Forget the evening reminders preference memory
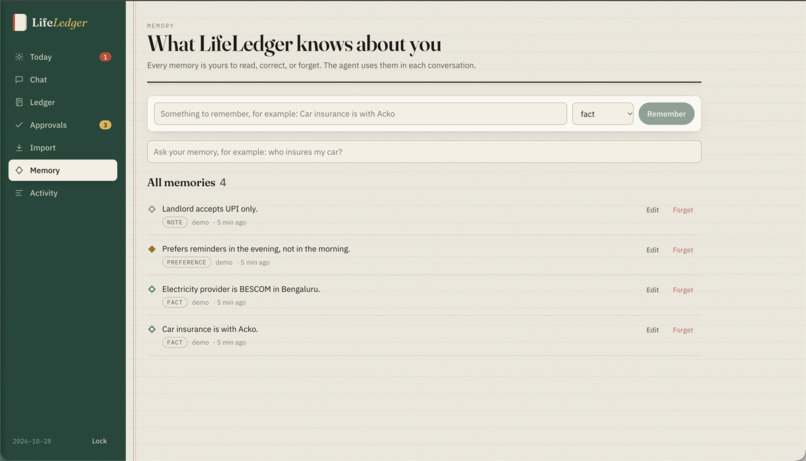This screenshot has width=806, height=461. tap(683, 250)
